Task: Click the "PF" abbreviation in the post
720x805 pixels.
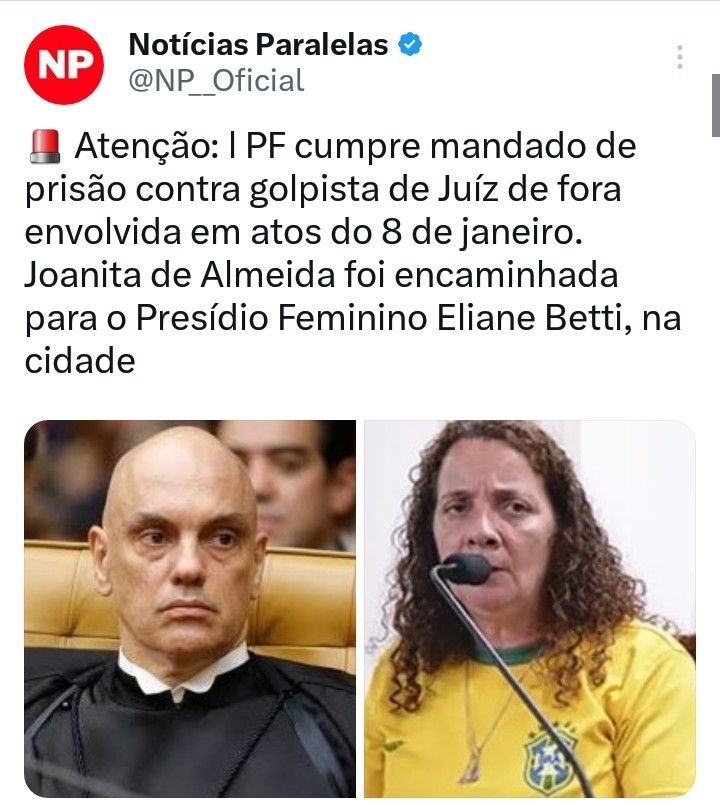Action: pyautogui.click(x=266, y=146)
